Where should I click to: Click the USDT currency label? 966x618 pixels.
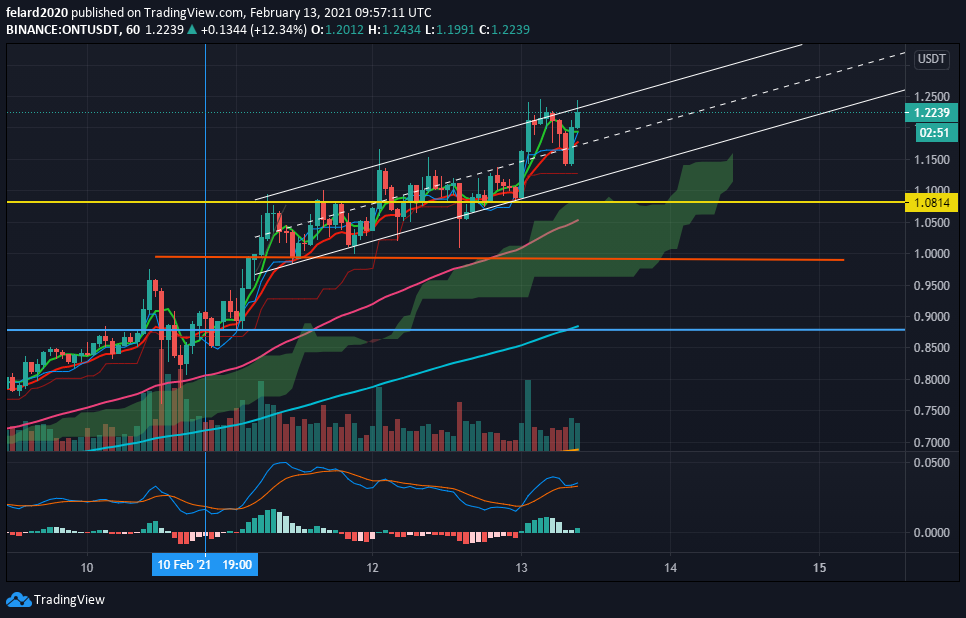click(931, 59)
